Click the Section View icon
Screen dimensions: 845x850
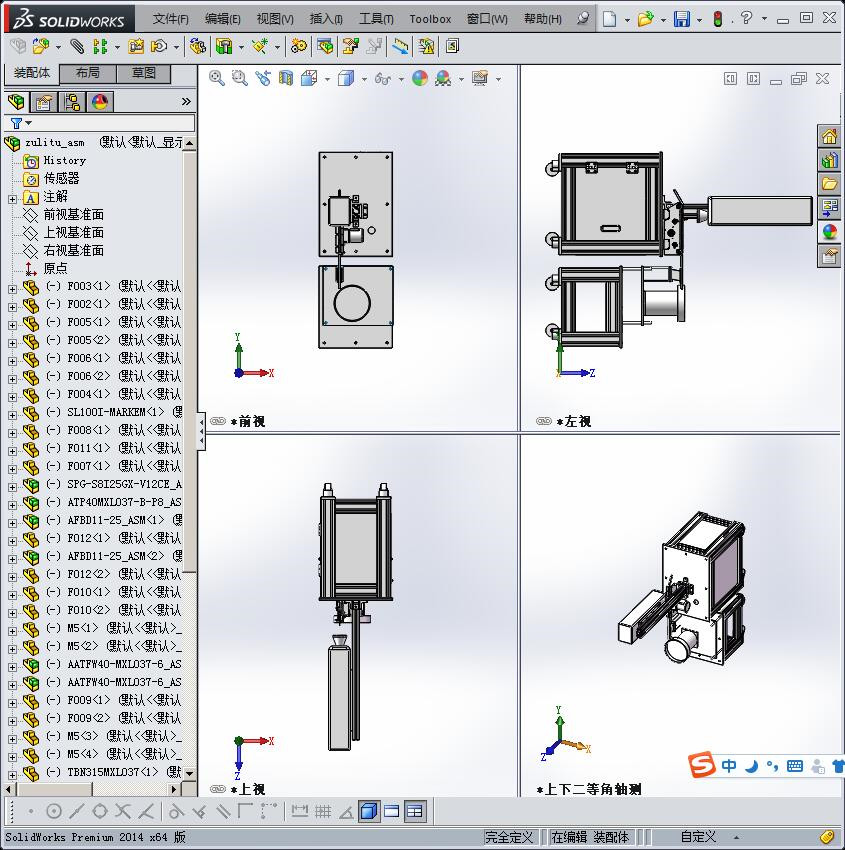286,79
